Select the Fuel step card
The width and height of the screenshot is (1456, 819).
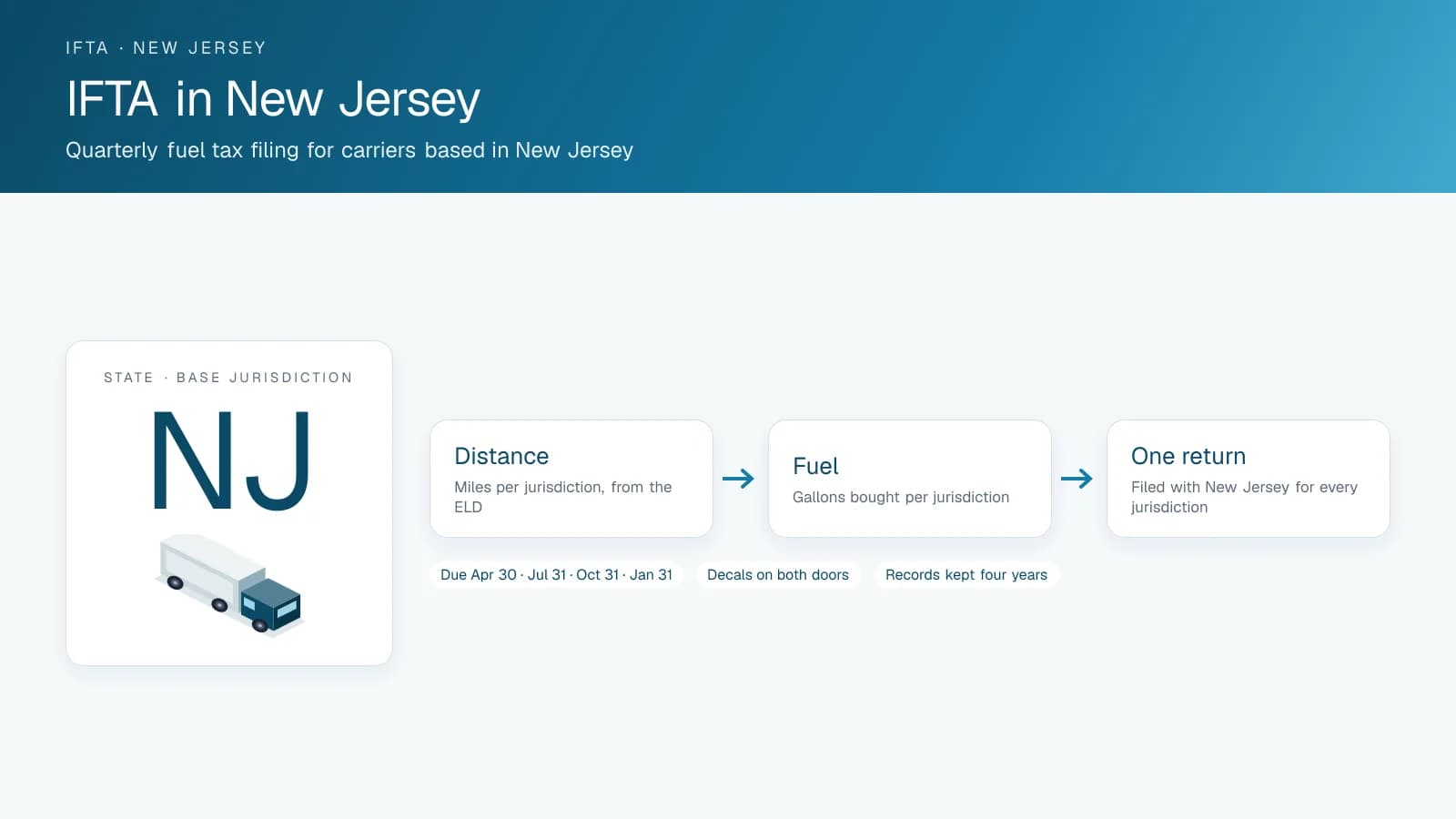pos(910,479)
